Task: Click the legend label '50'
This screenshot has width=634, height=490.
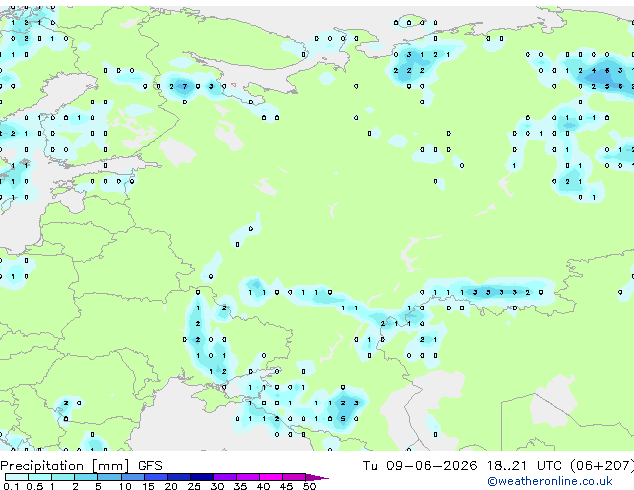Action: (x=310, y=486)
